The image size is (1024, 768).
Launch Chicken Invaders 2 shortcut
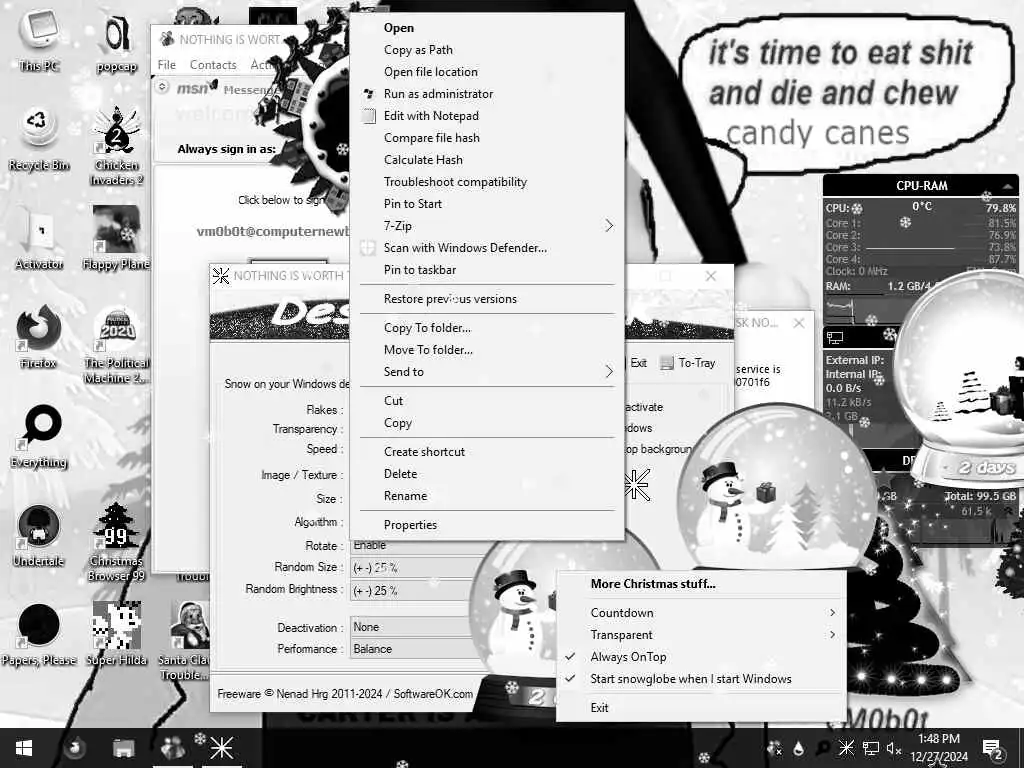116,146
